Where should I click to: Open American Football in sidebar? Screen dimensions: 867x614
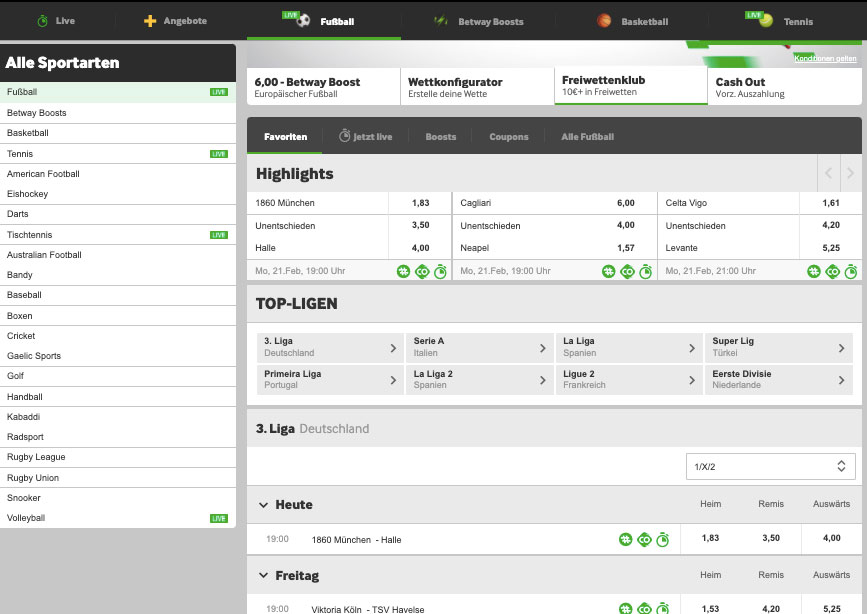pyautogui.click(x=118, y=174)
